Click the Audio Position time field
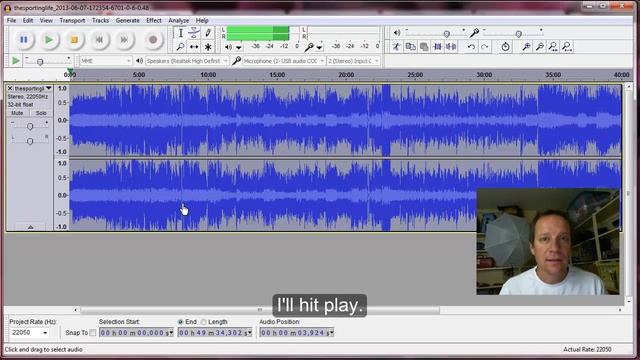The image size is (640, 360). point(297,333)
